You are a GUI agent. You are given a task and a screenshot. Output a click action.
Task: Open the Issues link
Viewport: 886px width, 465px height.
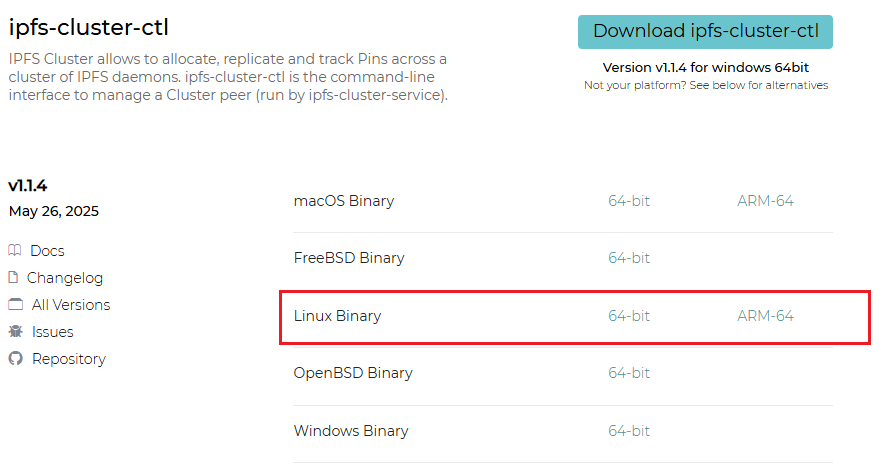click(53, 332)
